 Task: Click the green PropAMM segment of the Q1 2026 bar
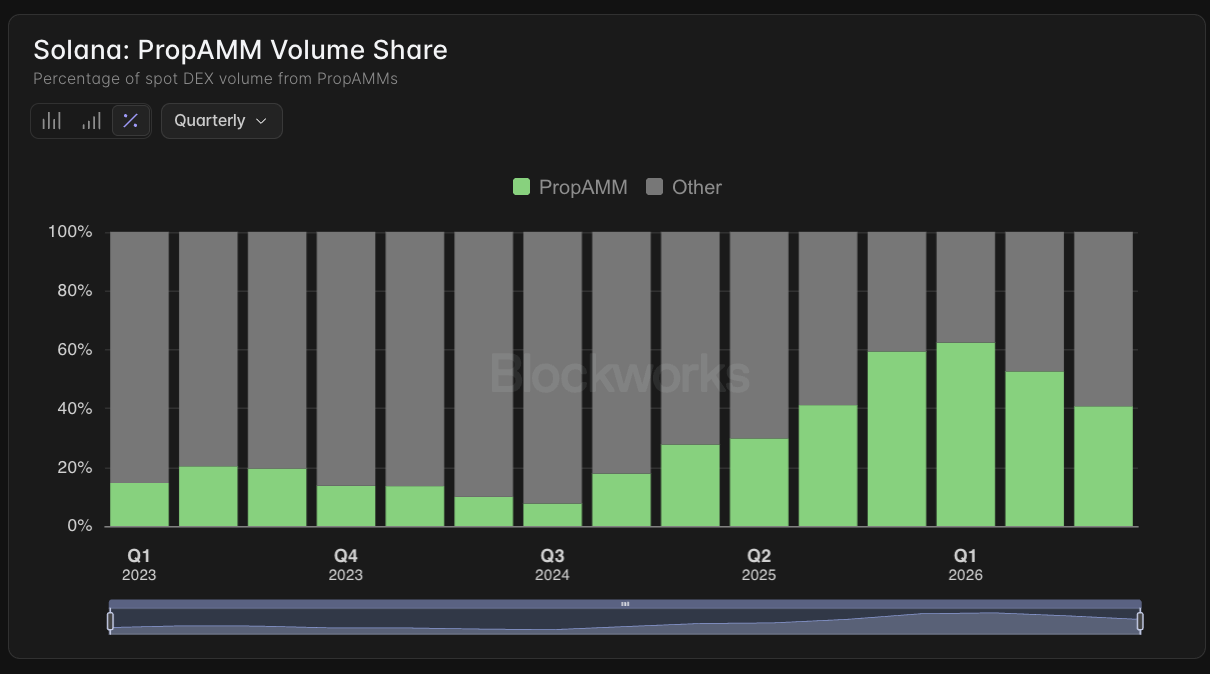pos(966,434)
